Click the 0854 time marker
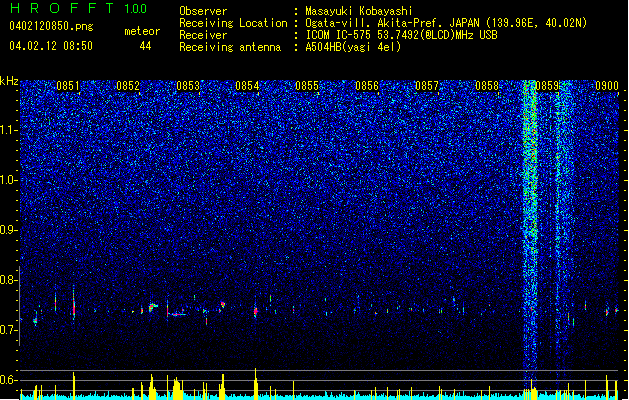 pos(247,86)
